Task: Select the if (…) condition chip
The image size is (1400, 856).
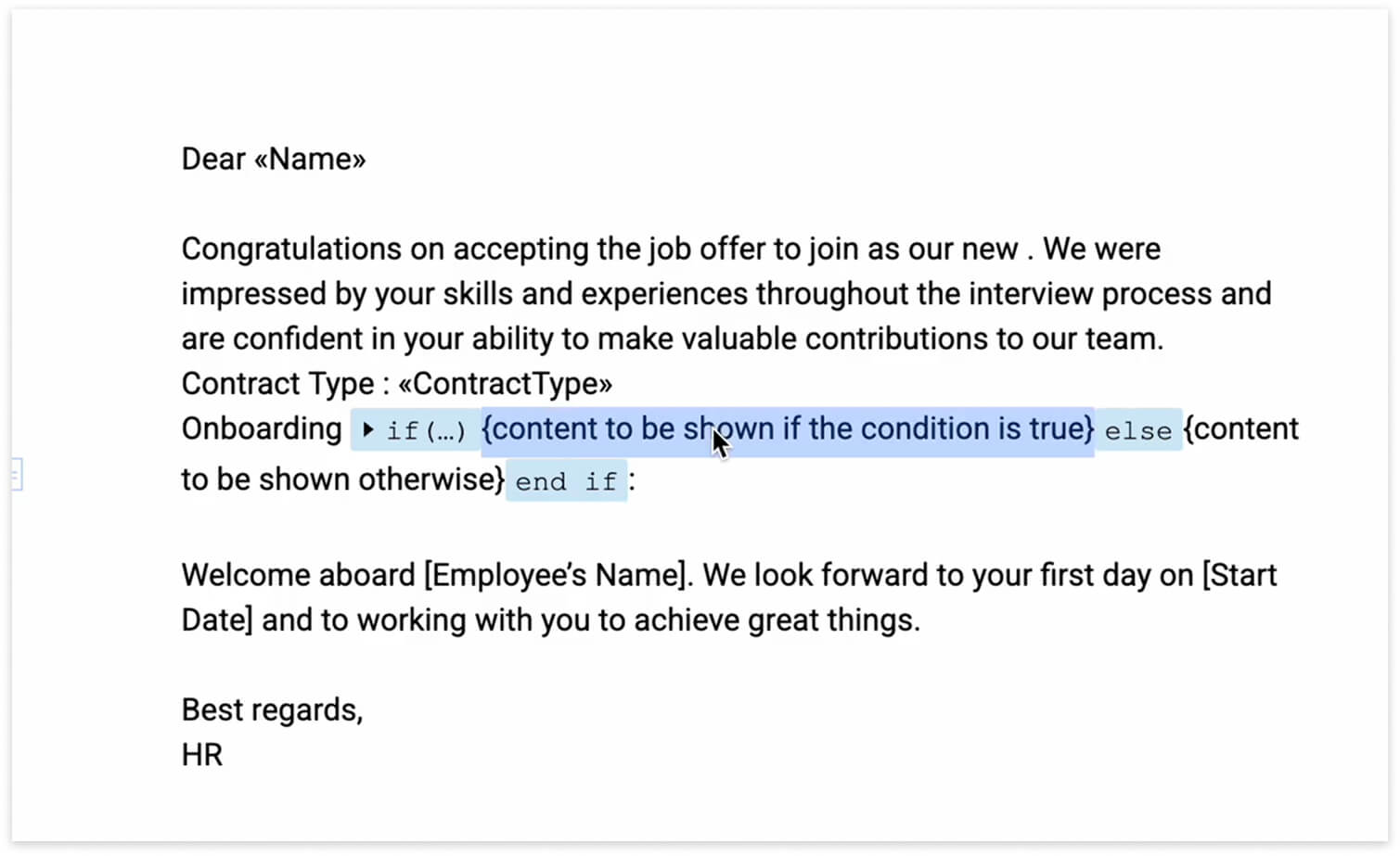Action: pos(416,430)
